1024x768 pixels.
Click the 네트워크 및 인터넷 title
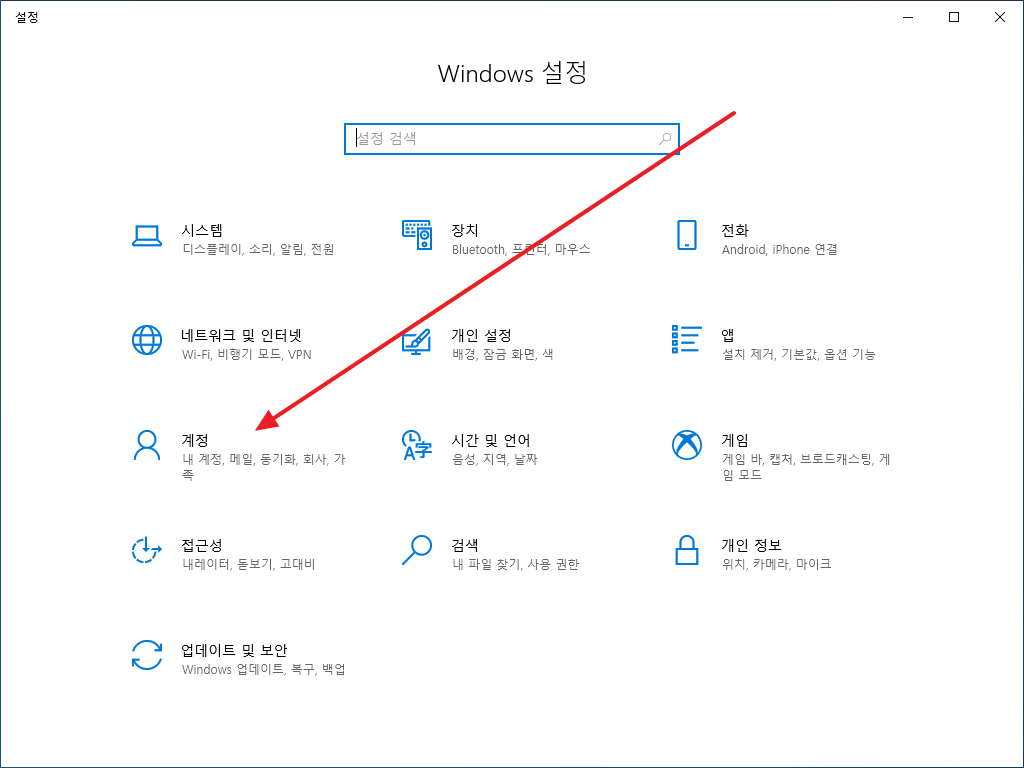[242, 336]
